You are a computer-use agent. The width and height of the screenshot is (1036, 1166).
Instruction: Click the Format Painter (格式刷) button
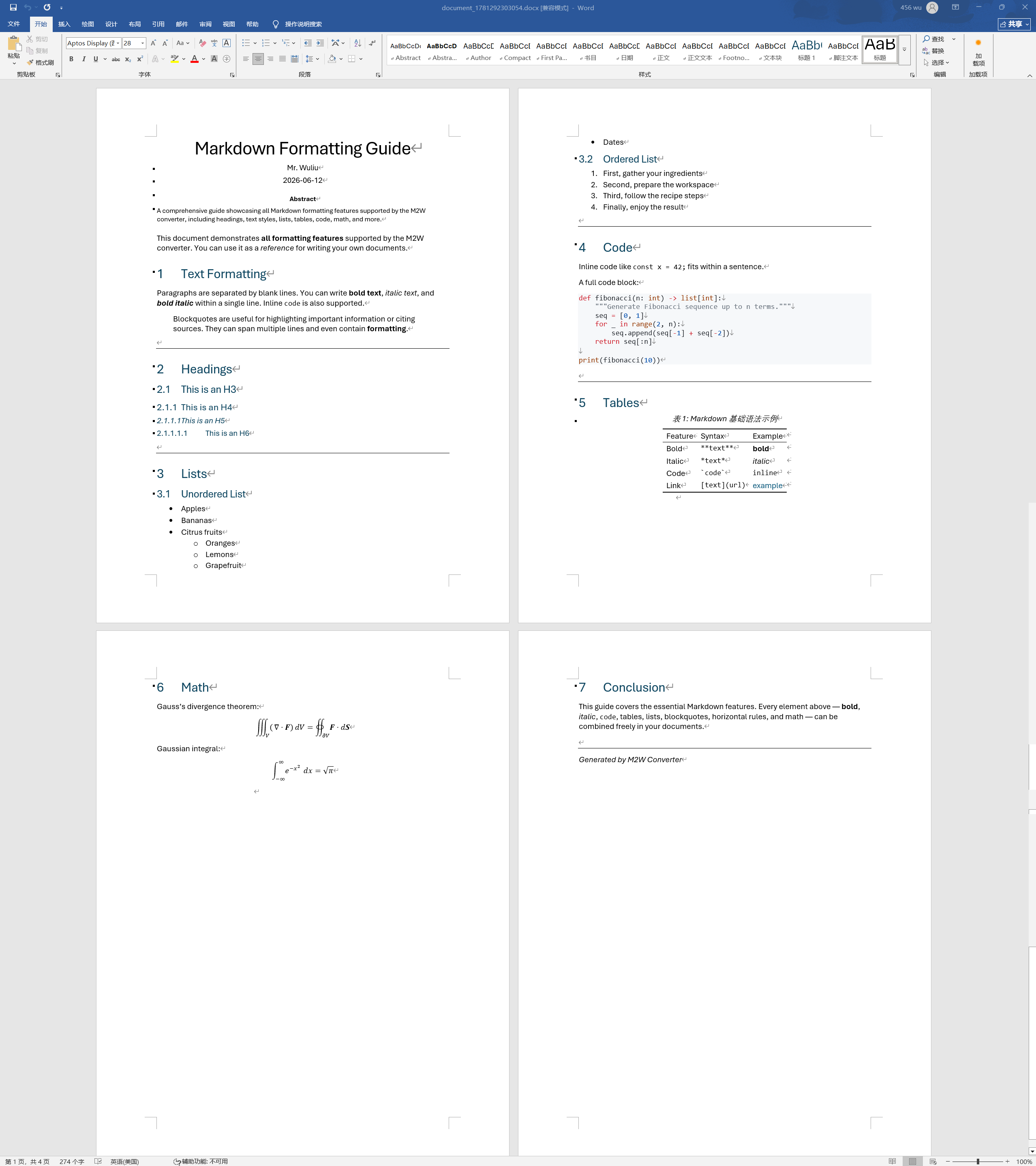click(41, 63)
